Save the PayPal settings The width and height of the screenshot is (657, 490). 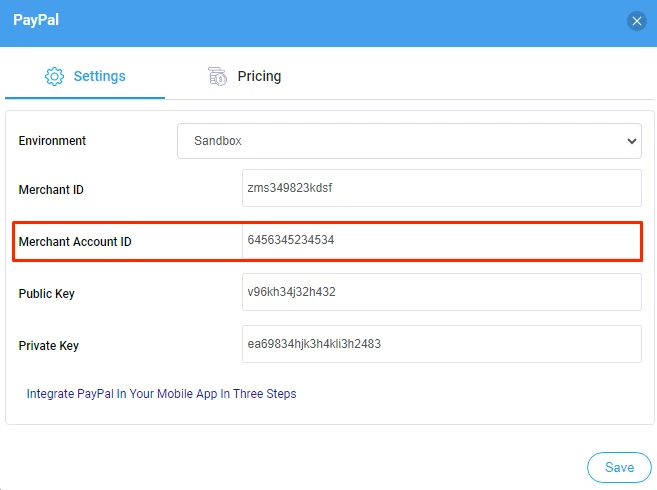click(619, 467)
